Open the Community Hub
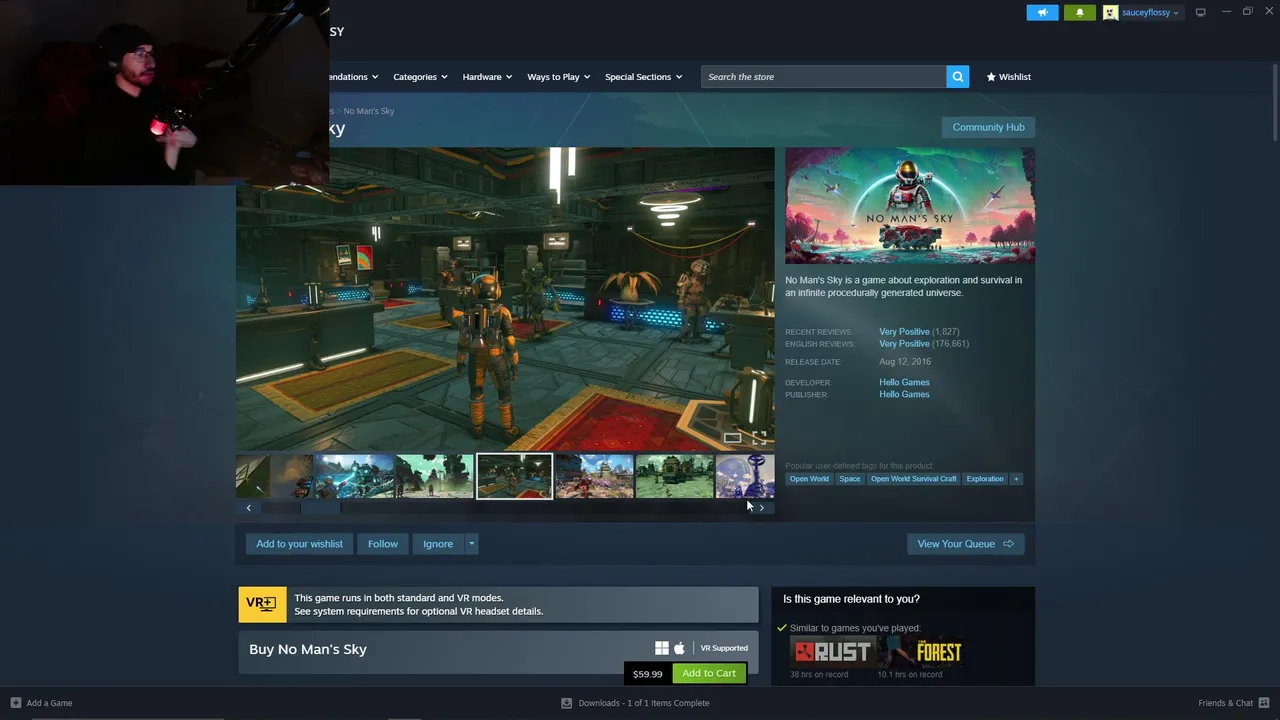1280x720 pixels. coord(988,127)
